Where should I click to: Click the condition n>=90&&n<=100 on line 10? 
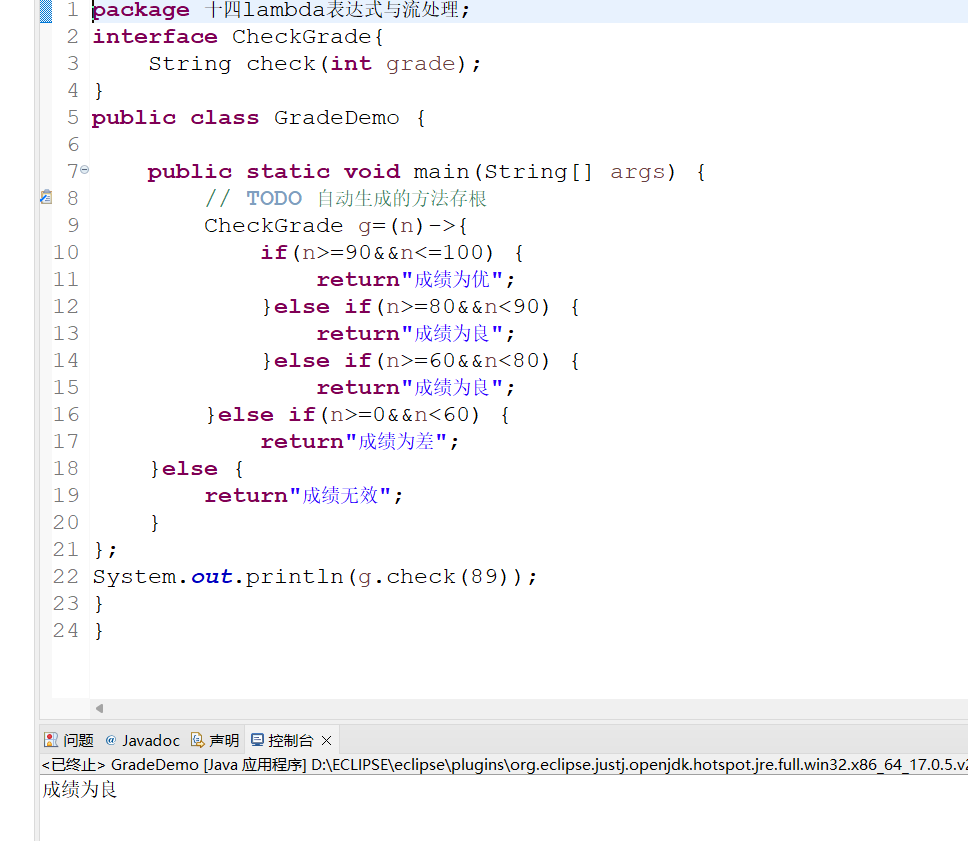pos(393,253)
